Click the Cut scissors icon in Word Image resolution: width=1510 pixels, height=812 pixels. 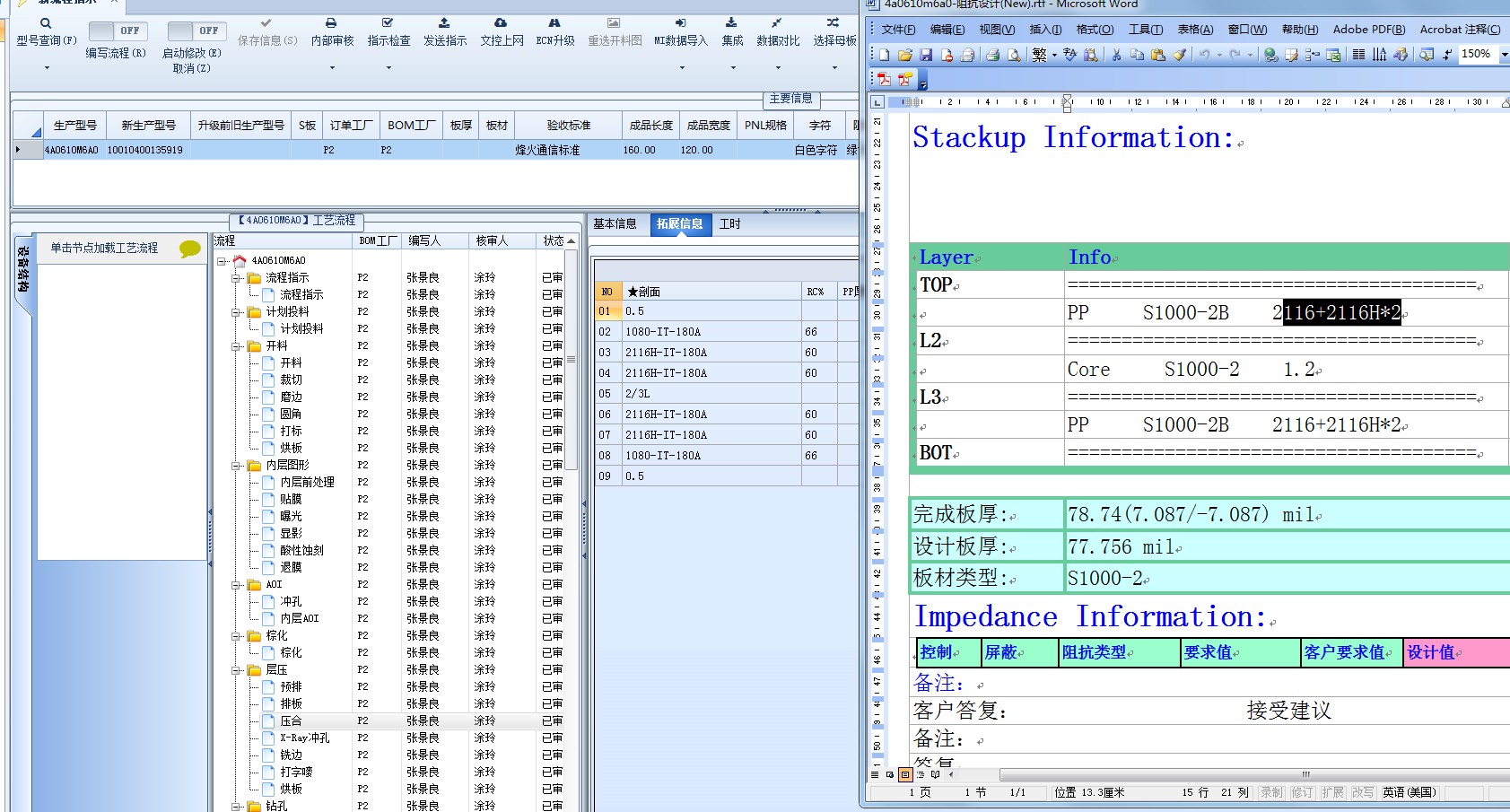pyautogui.click(x=1116, y=55)
